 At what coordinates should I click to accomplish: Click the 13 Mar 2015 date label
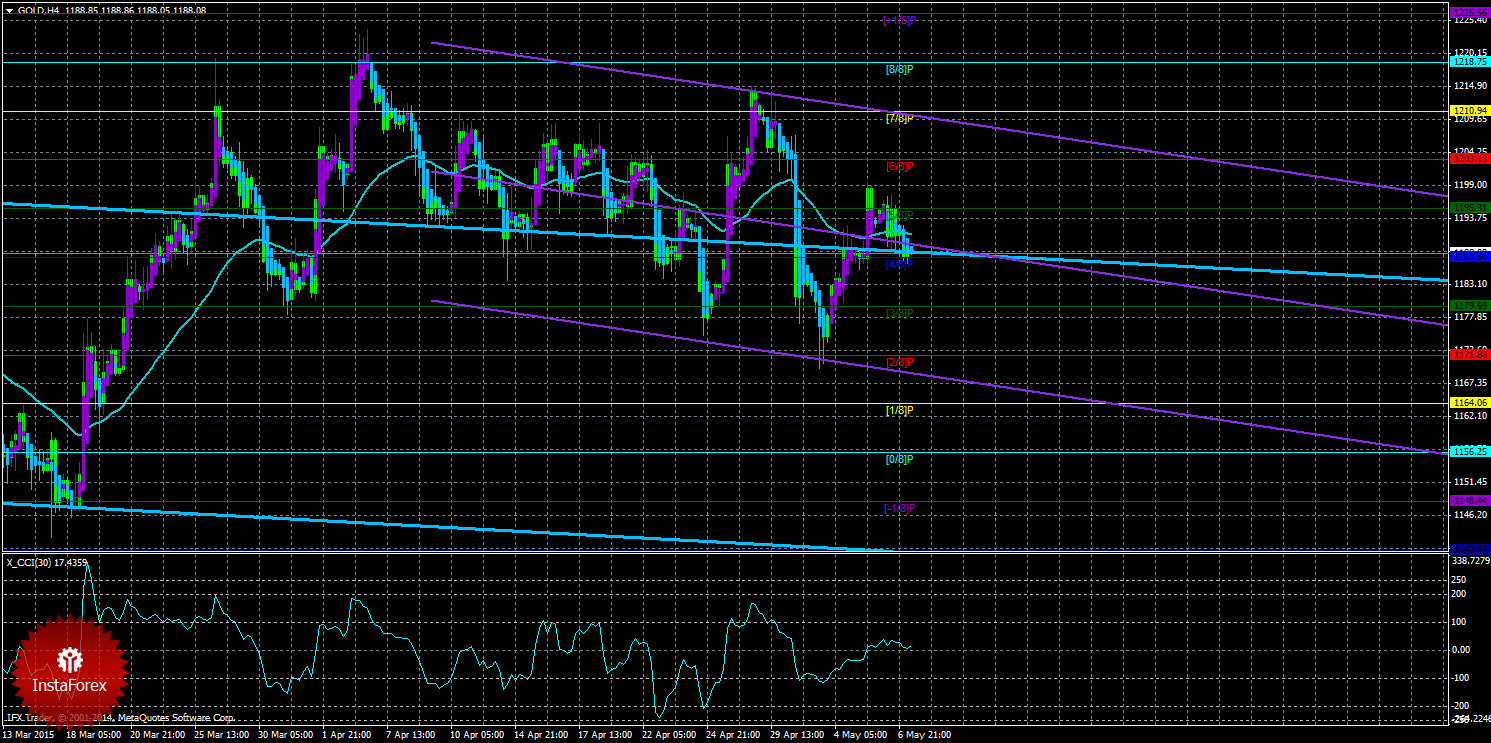30,735
